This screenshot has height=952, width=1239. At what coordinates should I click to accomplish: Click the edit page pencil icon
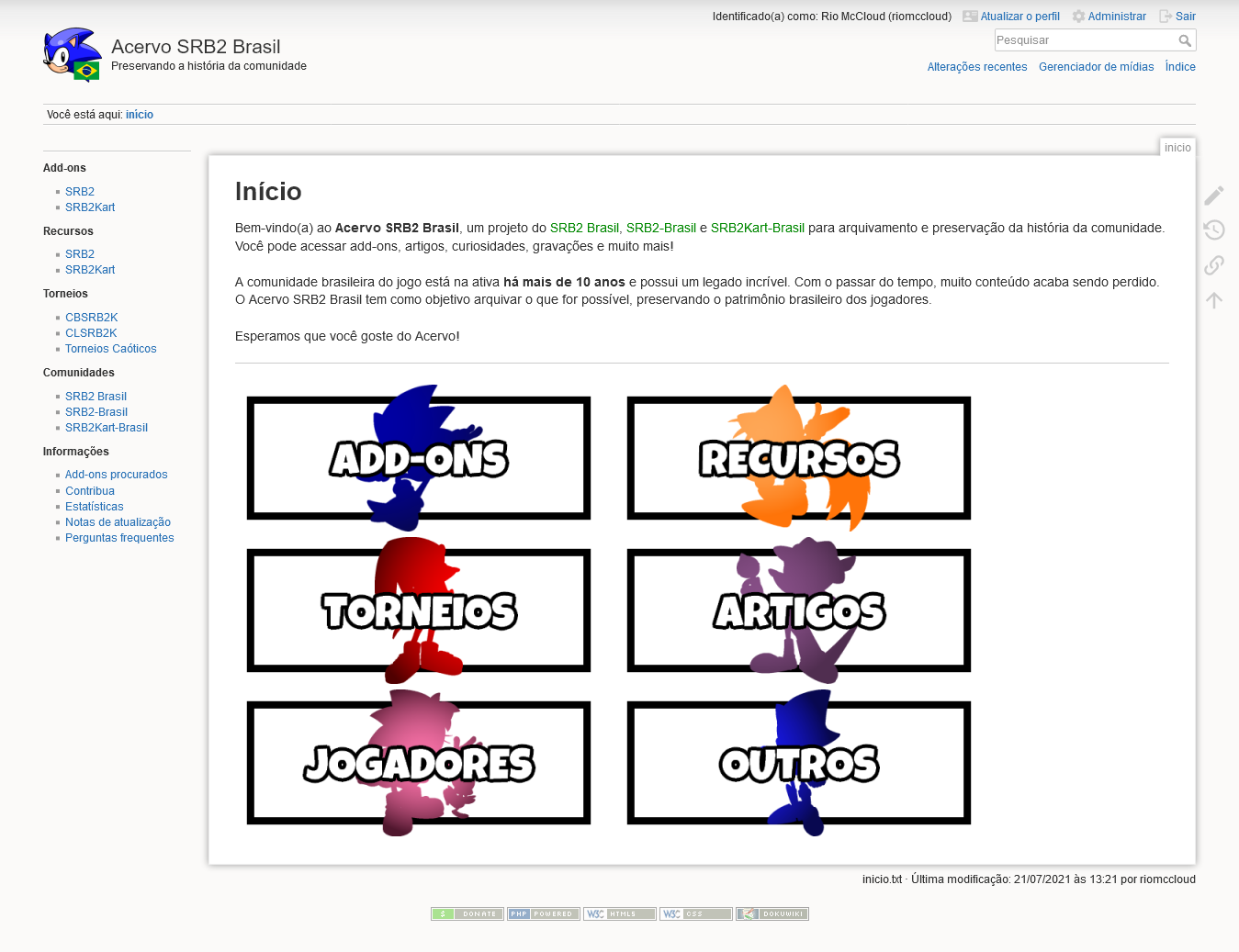1214,195
